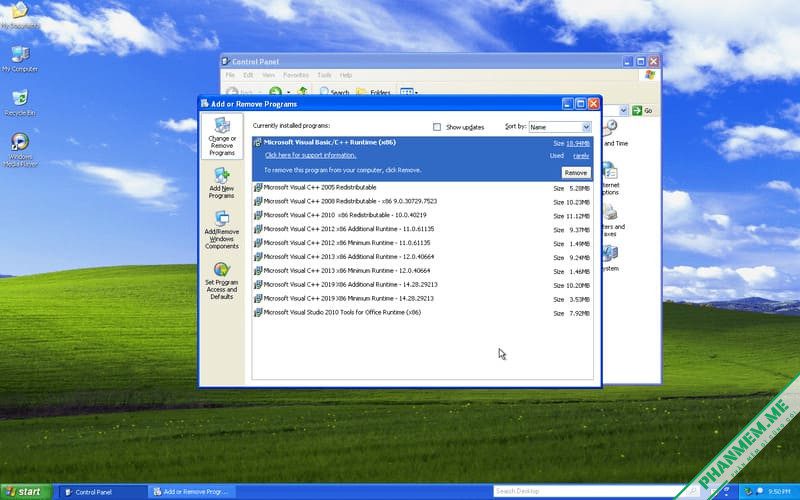Select Visual C++ 2010 x86 Redistributable 10.0.40219
Viewport: 800px width, 500px height.
tap(422, 215)
